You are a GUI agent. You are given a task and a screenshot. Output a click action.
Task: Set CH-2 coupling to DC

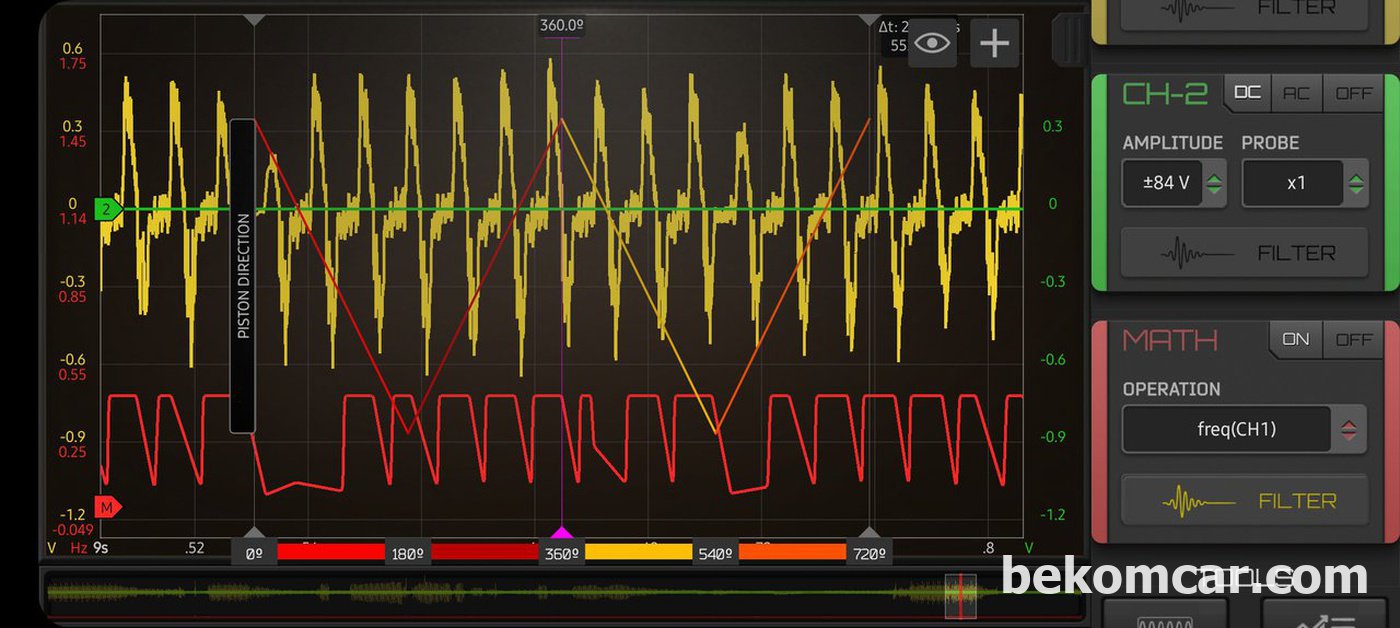(x=1248, y=92)
